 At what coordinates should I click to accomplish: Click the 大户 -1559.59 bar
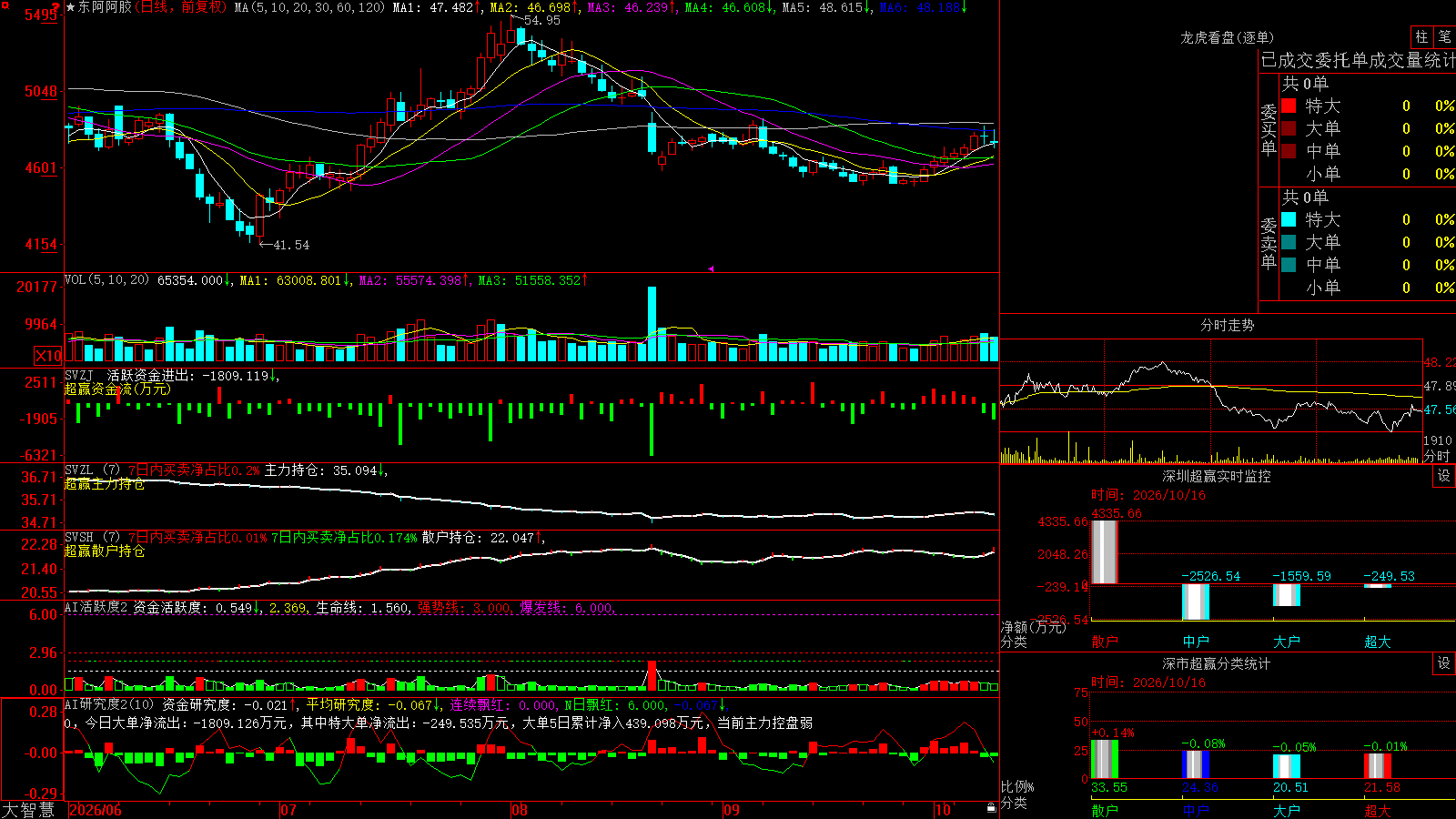coord(1287,594)
